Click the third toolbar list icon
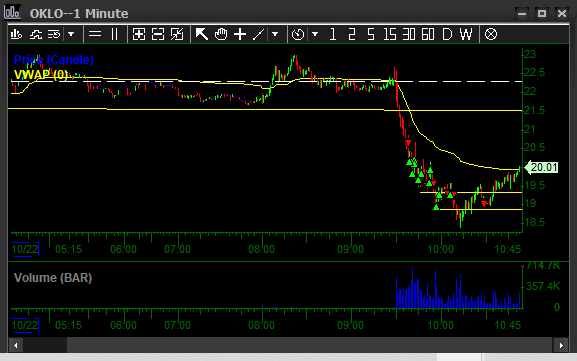Image resolution: width=577 pixels, height=361 pixels. tap(54, 34)
